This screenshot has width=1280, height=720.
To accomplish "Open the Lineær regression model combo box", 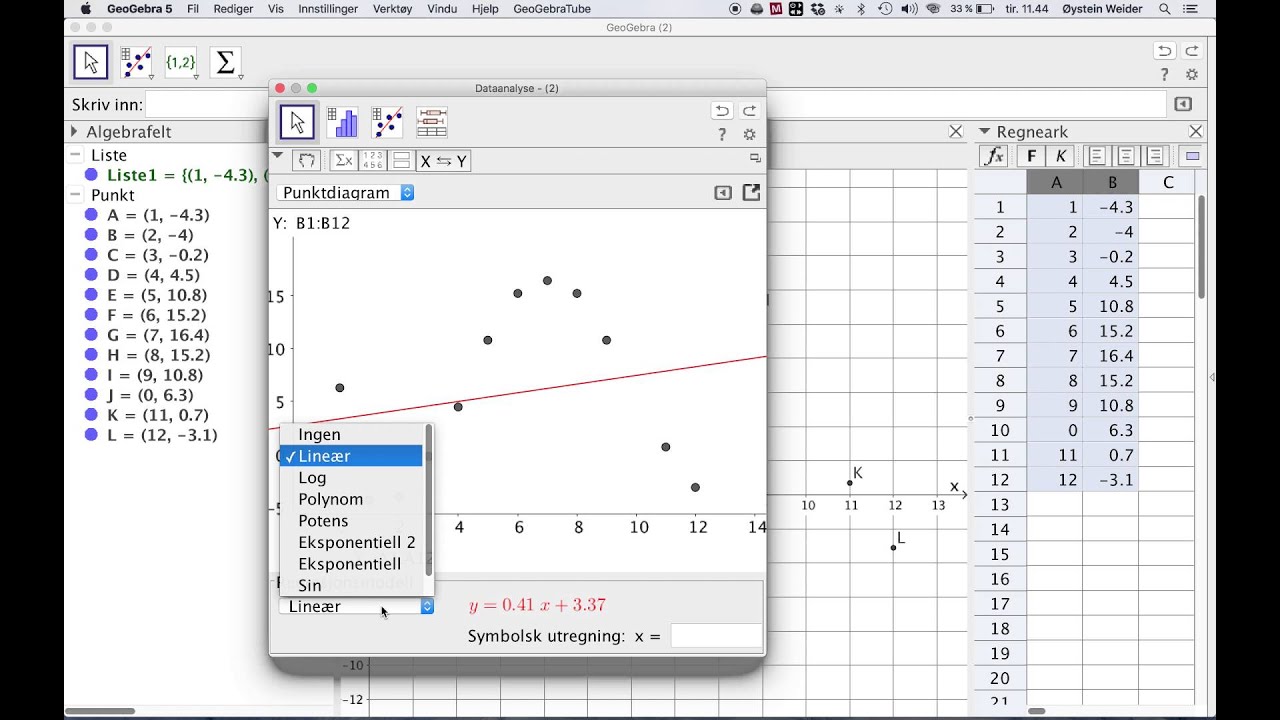I will click(x=356, y=606).
